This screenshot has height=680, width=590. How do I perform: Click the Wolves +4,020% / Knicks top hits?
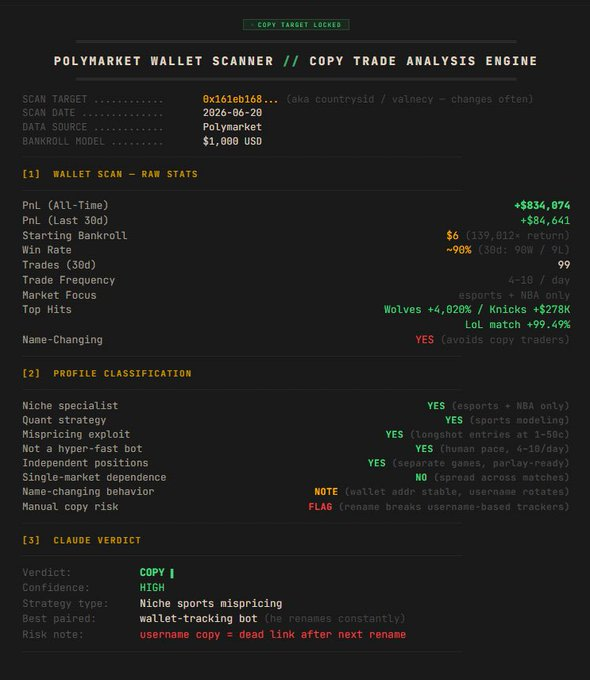point(477,310)
